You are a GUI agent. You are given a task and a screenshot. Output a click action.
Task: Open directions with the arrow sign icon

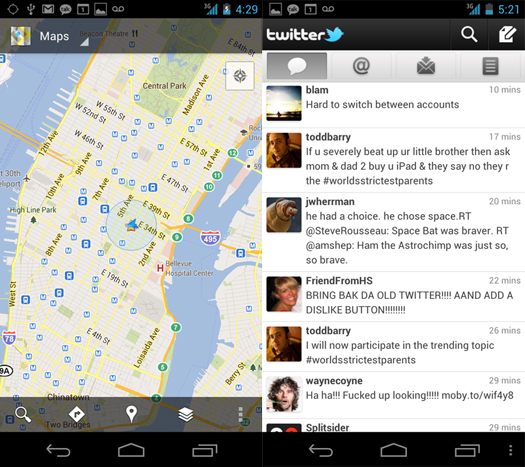[x=76, y=414]
